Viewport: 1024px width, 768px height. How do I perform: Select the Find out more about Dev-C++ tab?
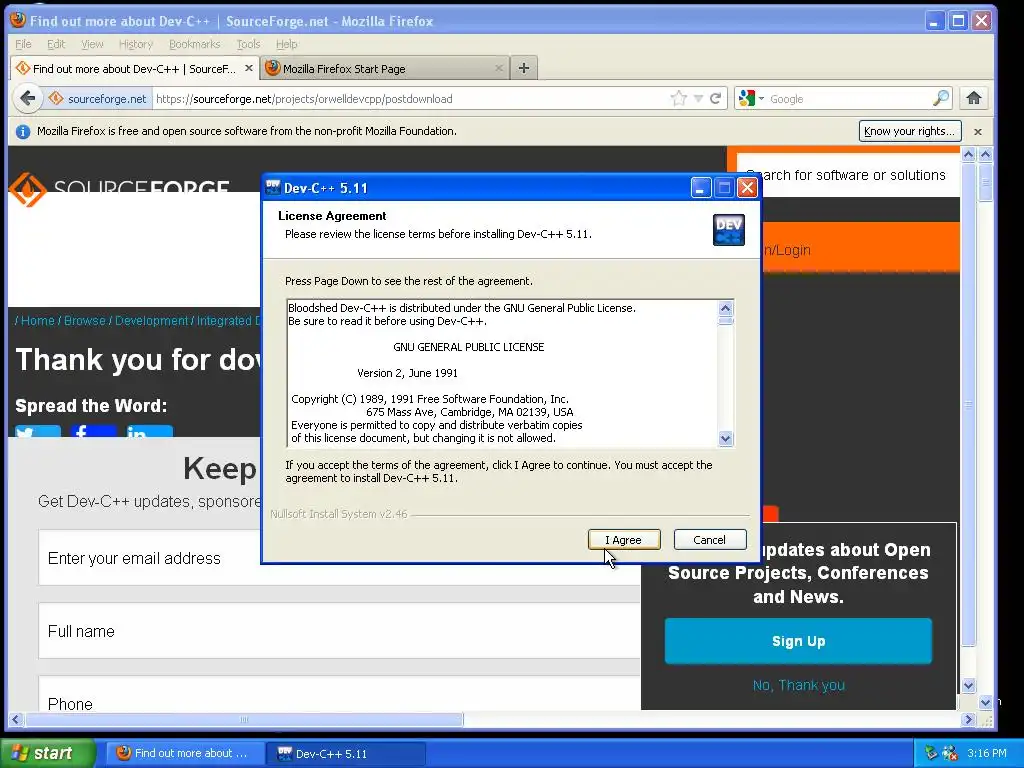click(x=134, y=69)
